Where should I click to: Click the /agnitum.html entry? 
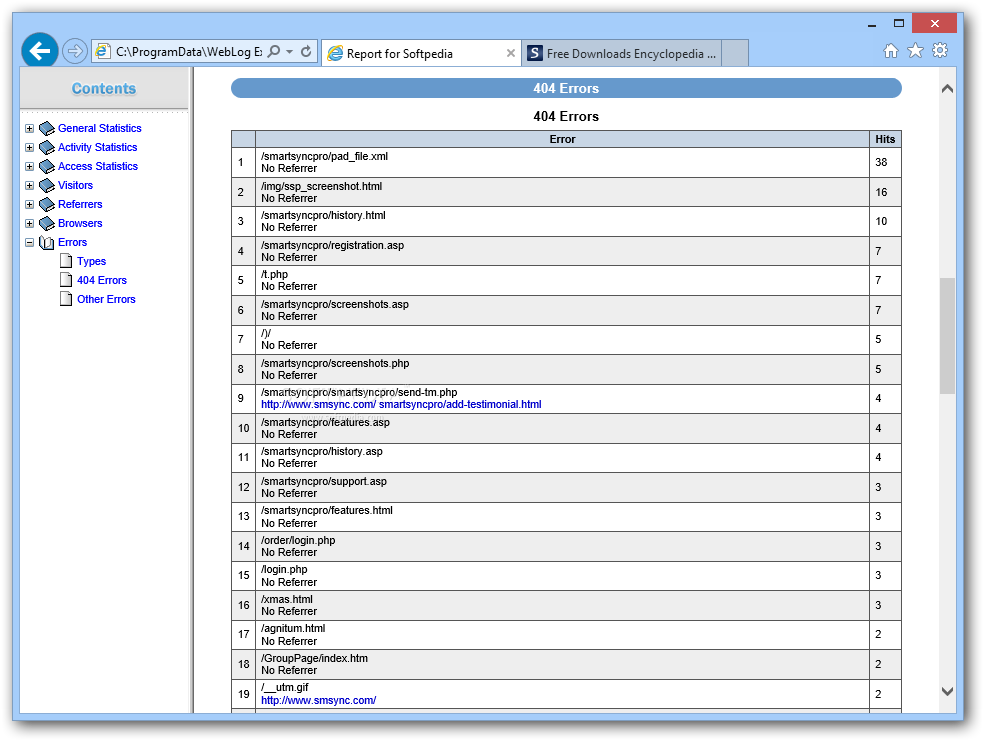[293, 628]
